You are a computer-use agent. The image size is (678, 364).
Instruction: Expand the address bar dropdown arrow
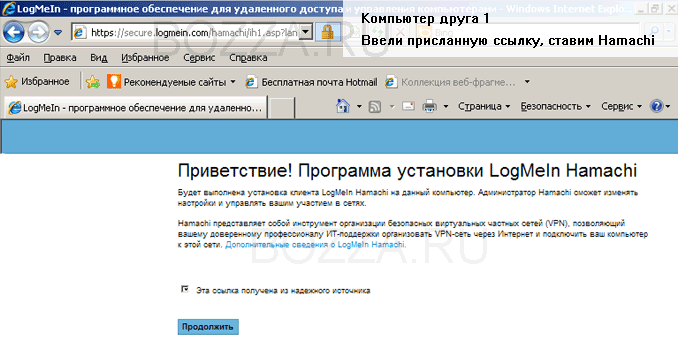click(x=306, y=32)
